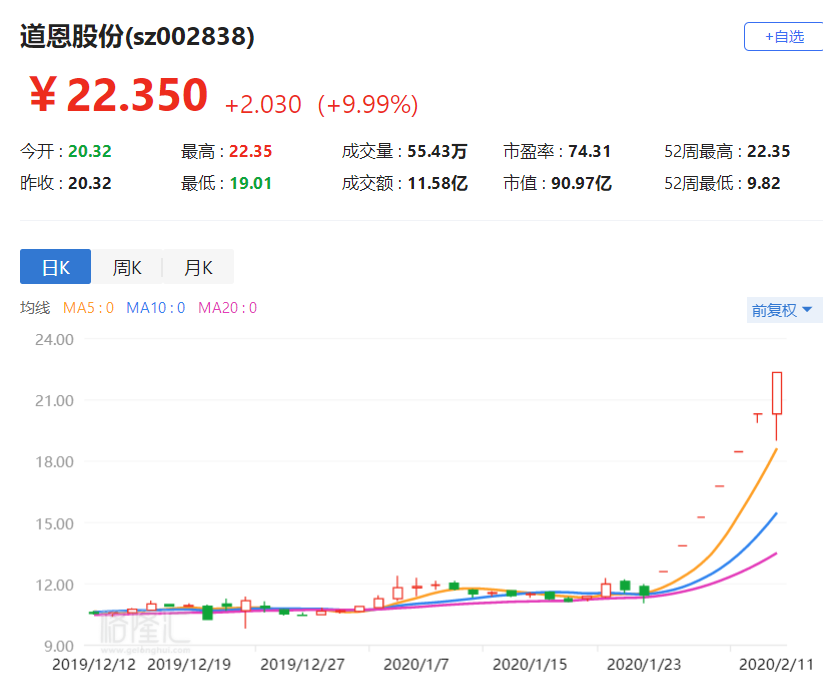The height and width of the screenshot is (677, 823).
Task: Click the 21.00 price axis label
Action: point(54,401)
